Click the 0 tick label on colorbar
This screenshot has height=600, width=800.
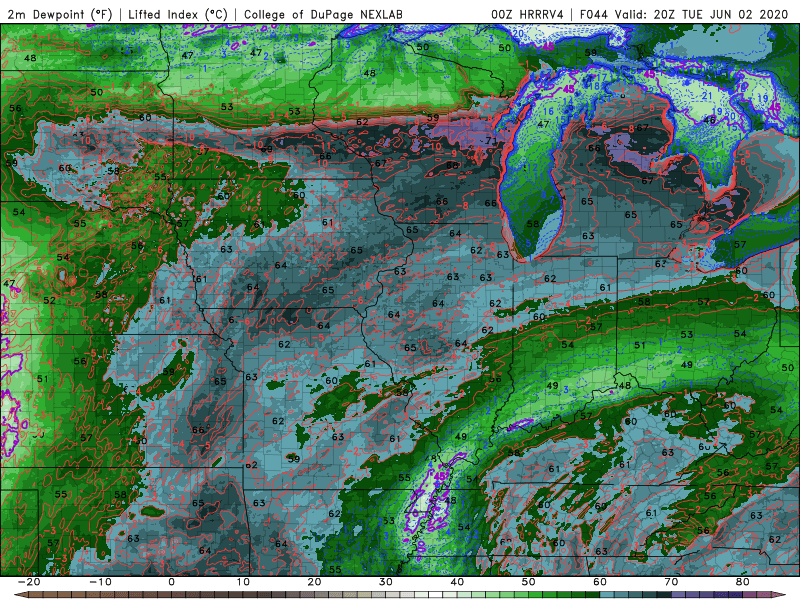[x=171, y=582]
